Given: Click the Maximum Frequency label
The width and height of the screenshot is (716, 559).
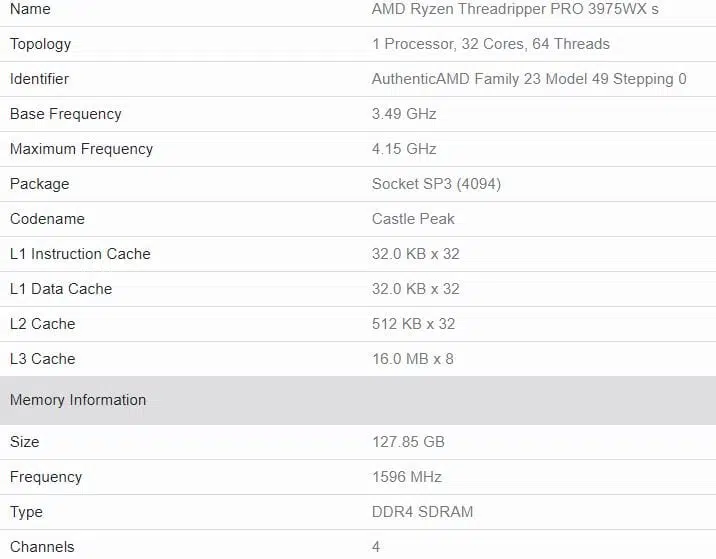Looking at the screenshot, I should click(x=81, y=149).
